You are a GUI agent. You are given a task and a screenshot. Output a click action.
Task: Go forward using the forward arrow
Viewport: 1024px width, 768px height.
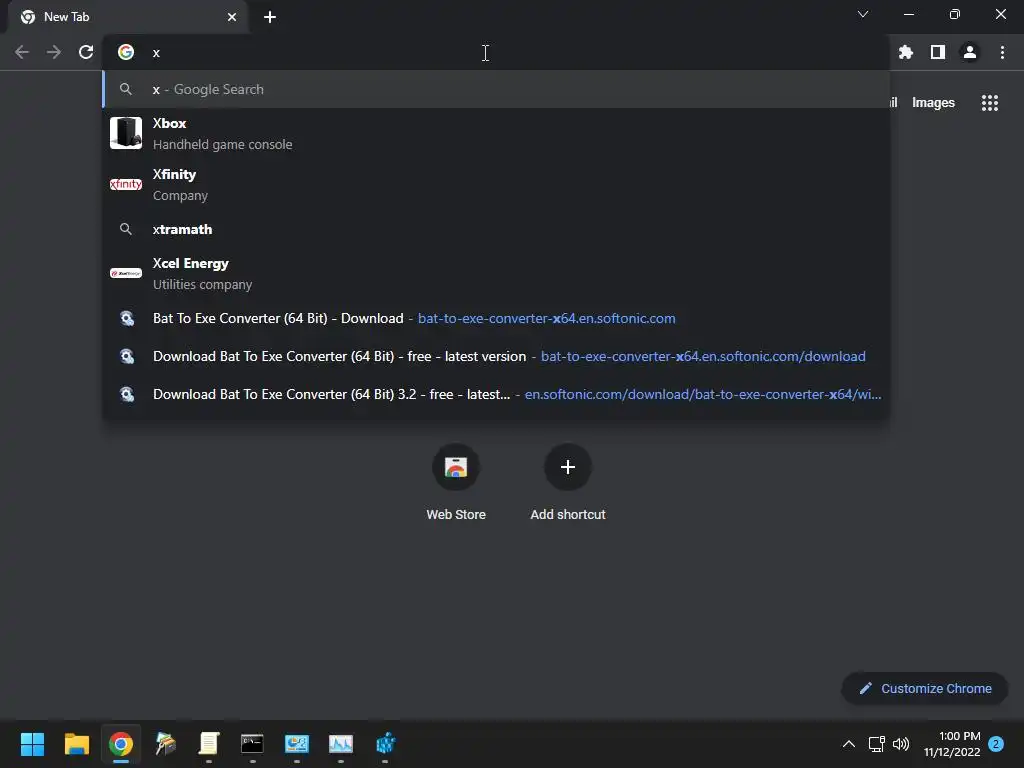(x=54, y=52)
